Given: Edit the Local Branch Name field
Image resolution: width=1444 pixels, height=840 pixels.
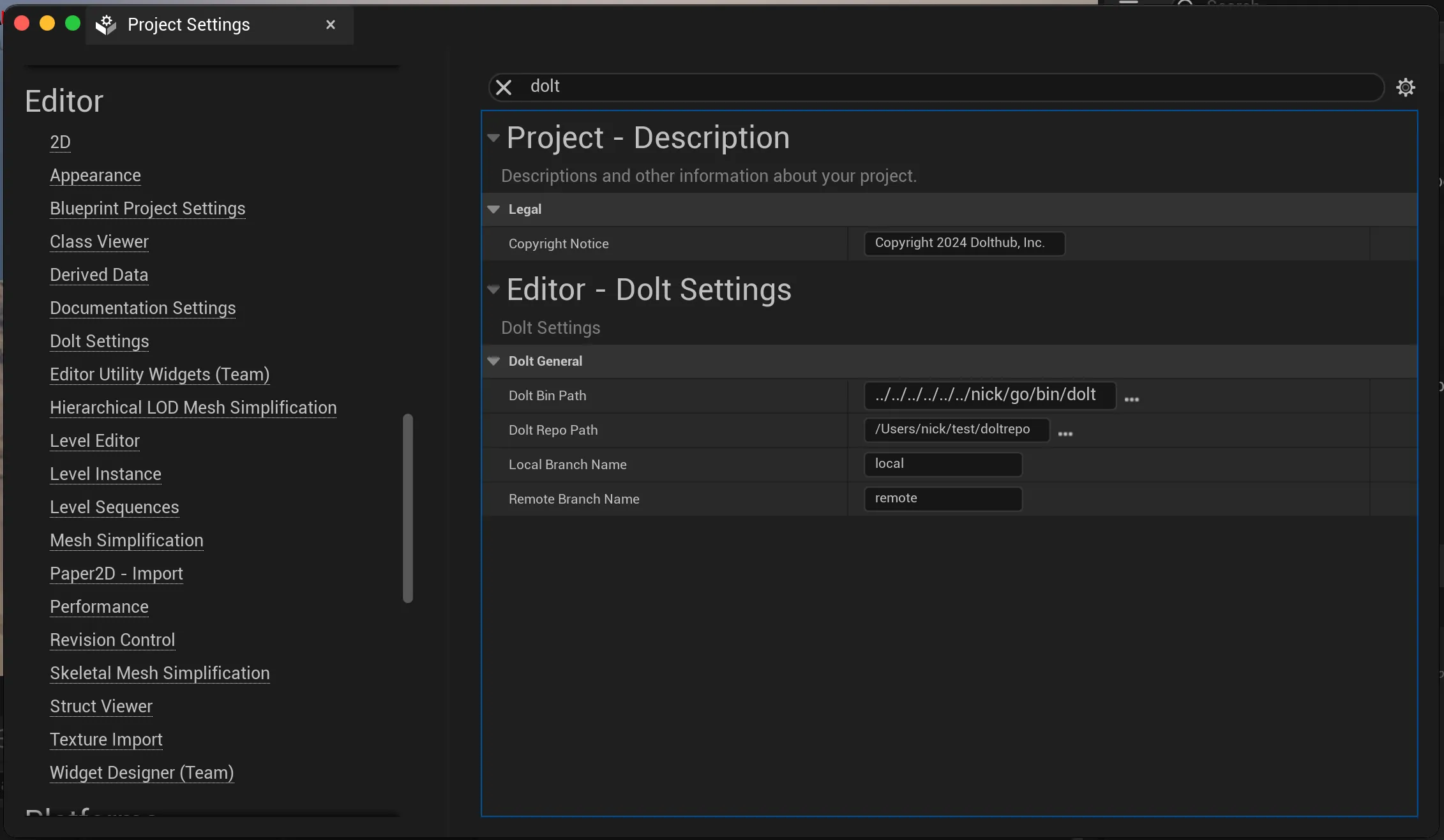Looking at the screenshot, I should (943, 464).
